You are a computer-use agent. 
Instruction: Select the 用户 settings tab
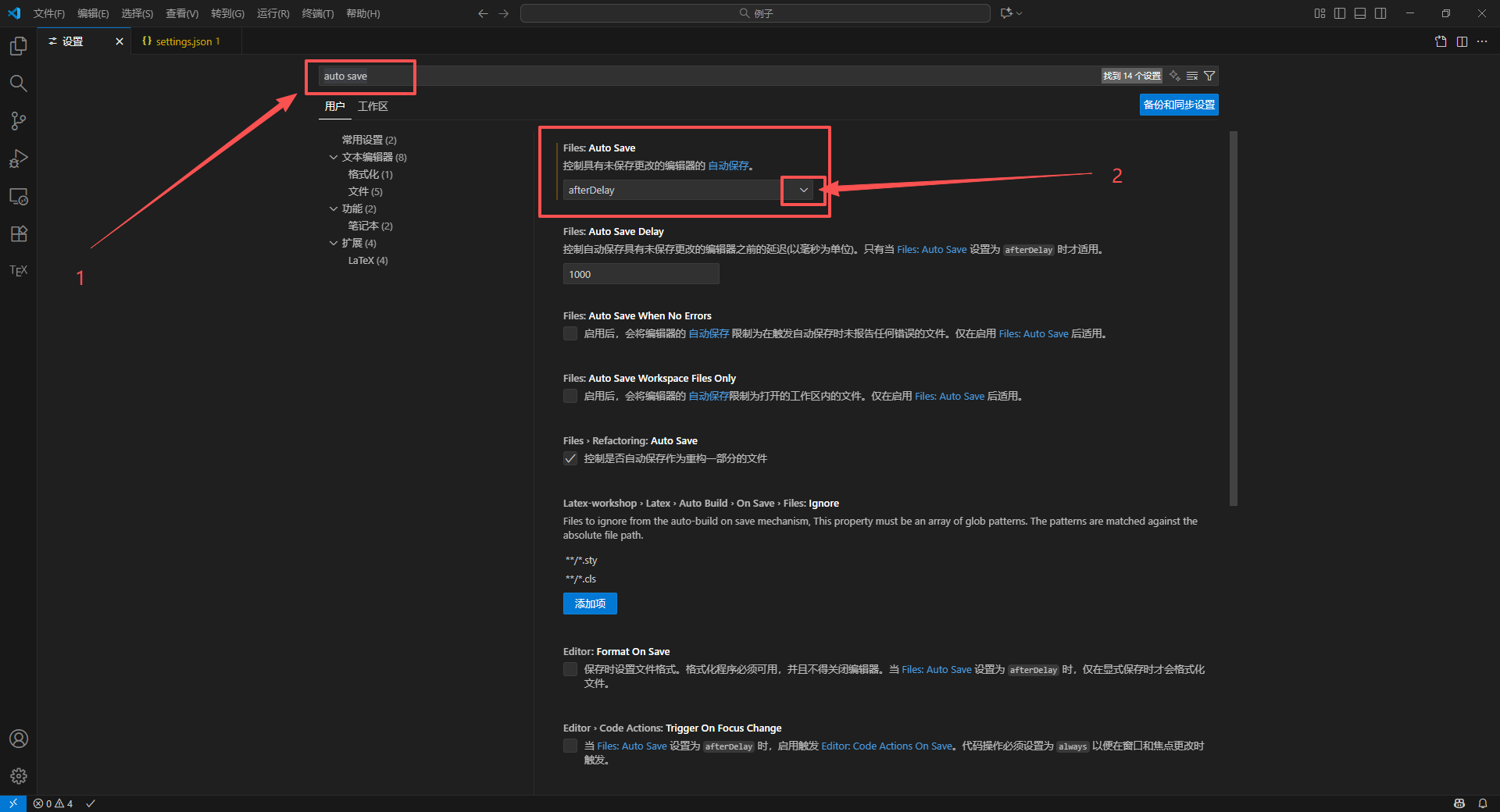[334, 106]
